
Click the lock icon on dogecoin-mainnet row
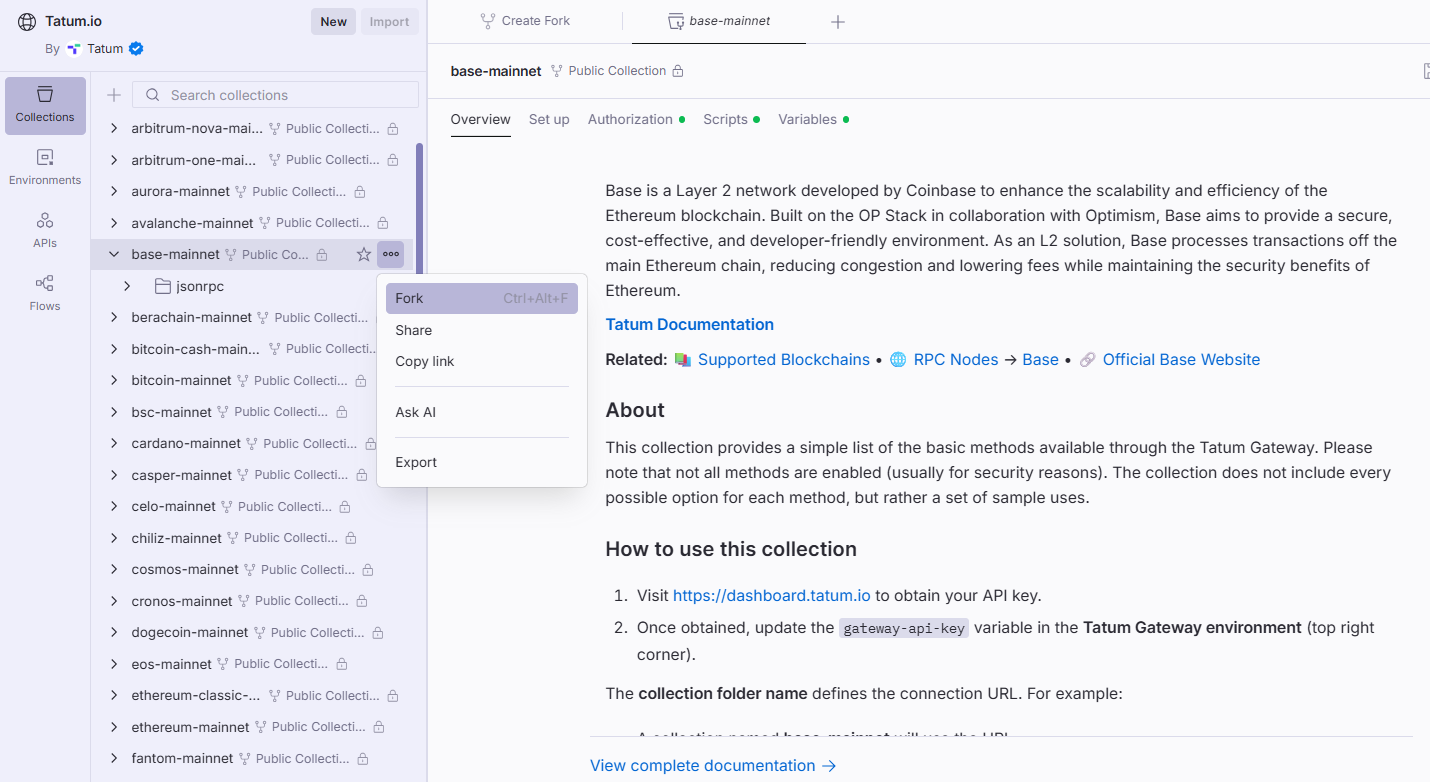pyautogui.click(x=378, y=633)
